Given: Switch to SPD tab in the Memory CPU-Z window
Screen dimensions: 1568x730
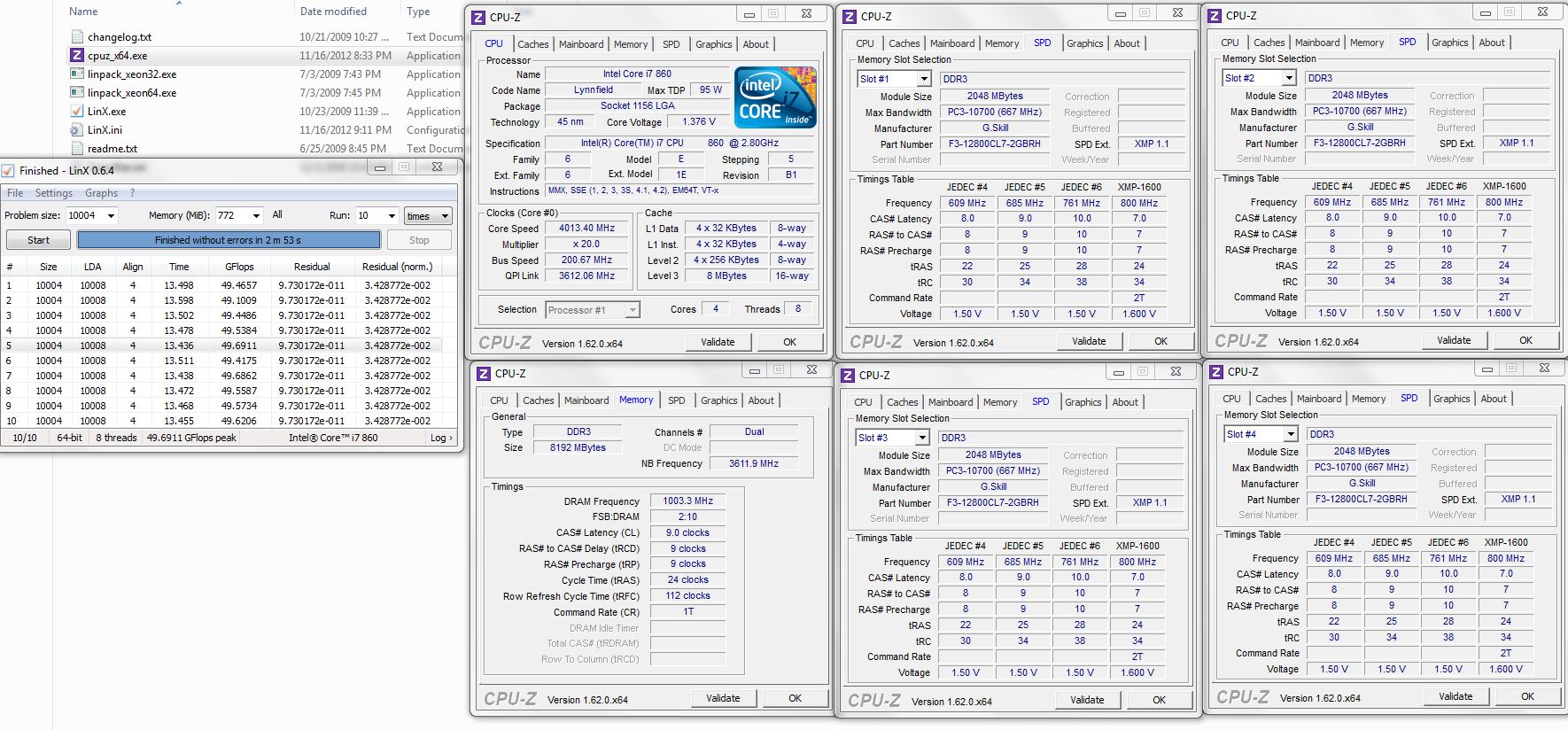Looking at the screenshot, I should pyautogui.click(x=677, y=400).
